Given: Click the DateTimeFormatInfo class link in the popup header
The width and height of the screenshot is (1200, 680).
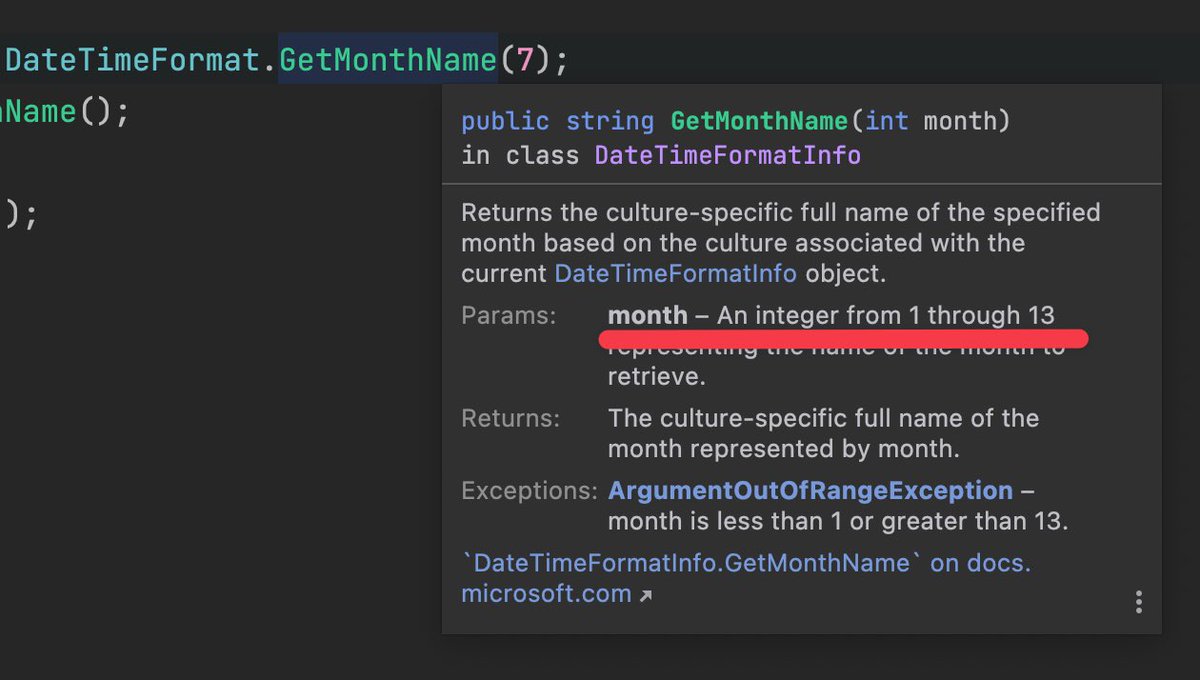Looking at the screenshot, I should 727,156.
